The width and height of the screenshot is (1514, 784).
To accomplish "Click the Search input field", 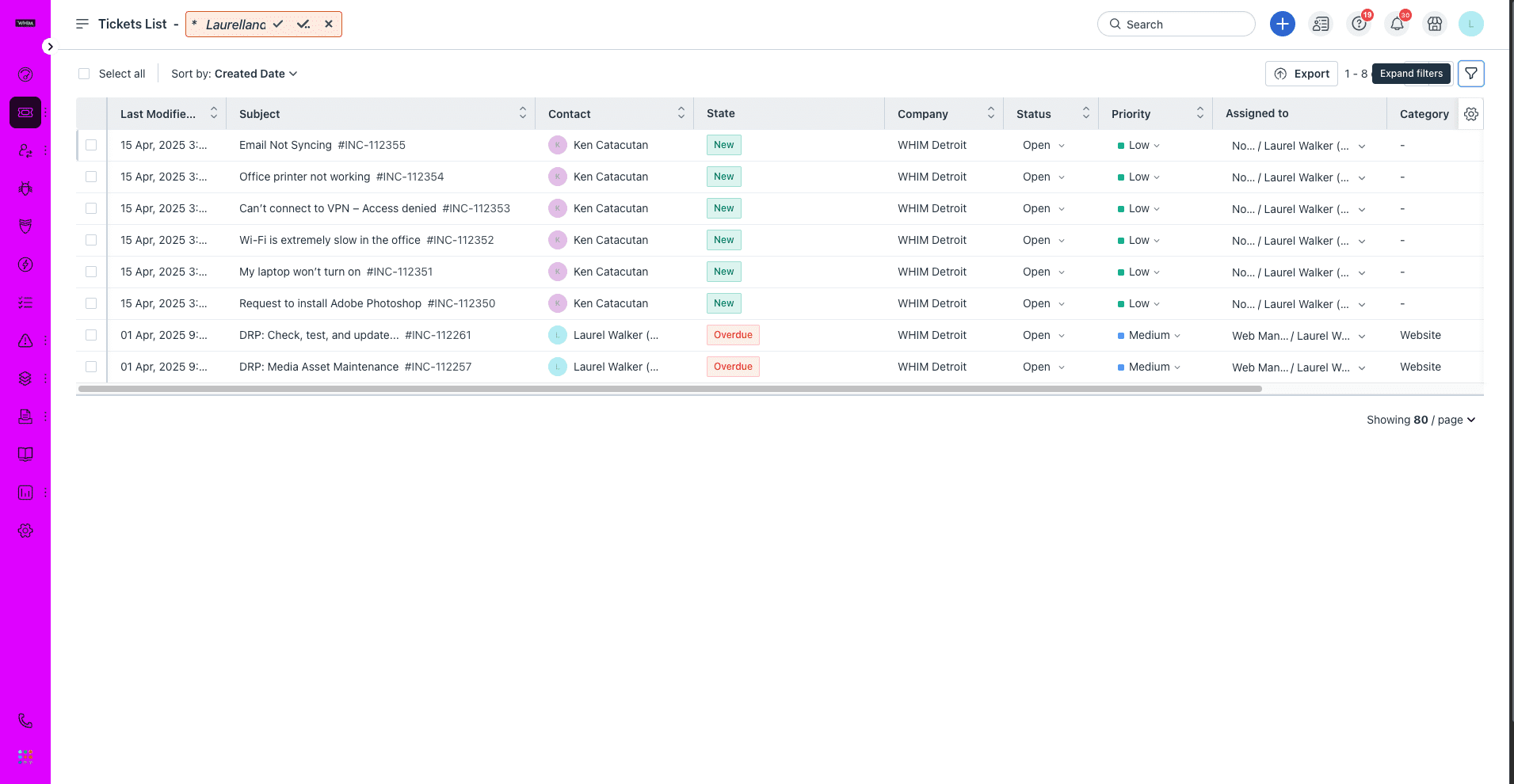I will (x=1176, y=24).
